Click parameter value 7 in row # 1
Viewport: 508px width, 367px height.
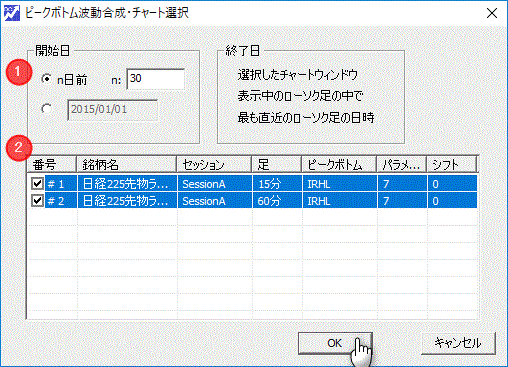(x=402, y=184)
